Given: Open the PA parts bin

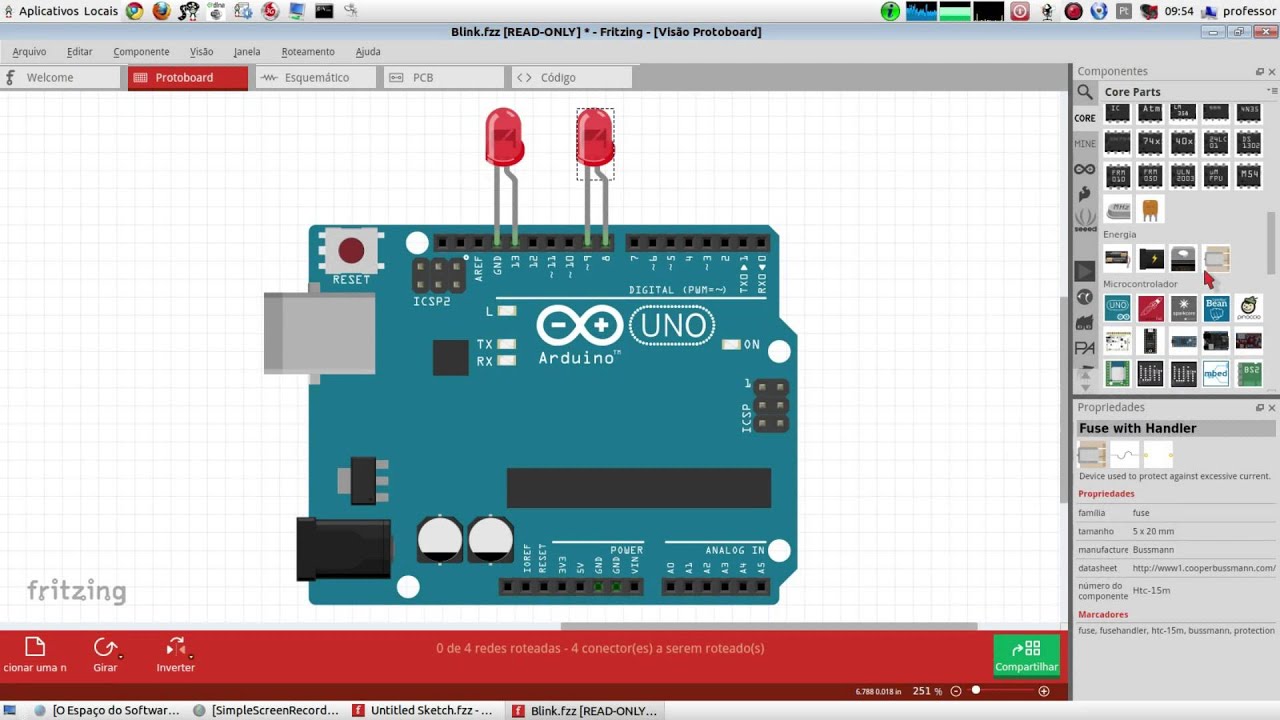Looking at the screenshot, I should tap(1085, 348).
